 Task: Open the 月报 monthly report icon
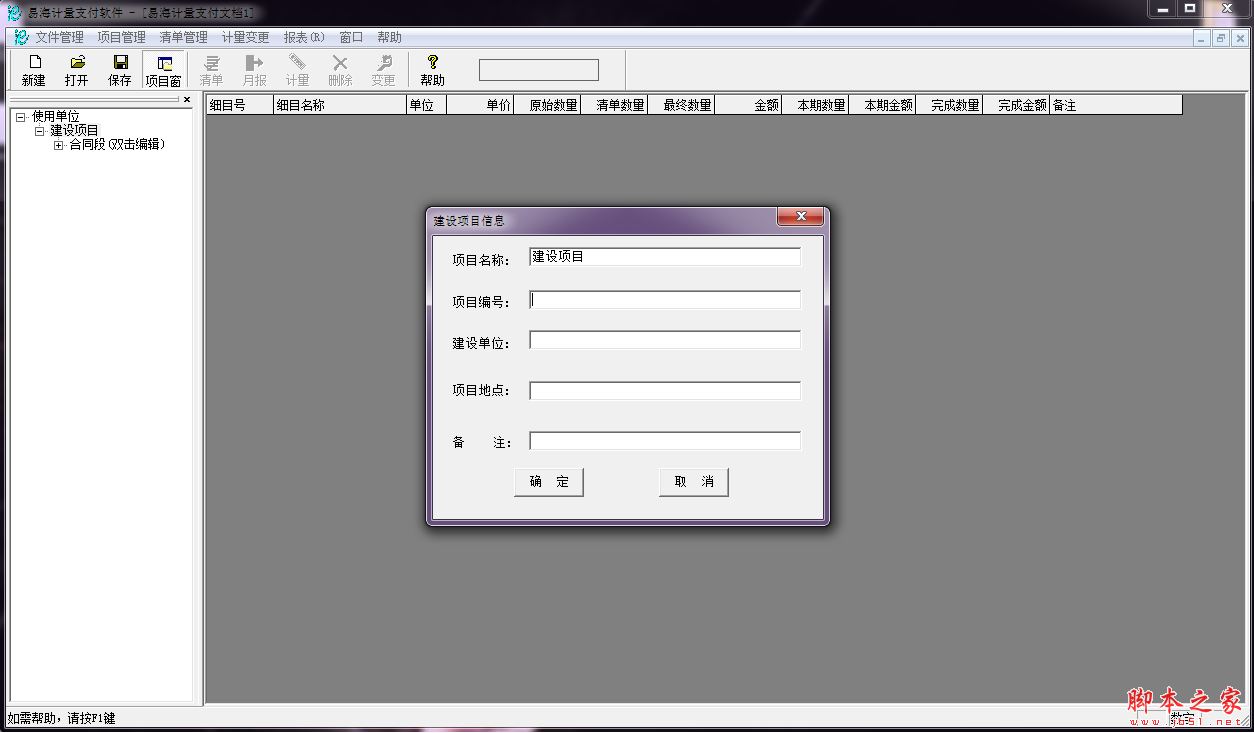[254, 70]
